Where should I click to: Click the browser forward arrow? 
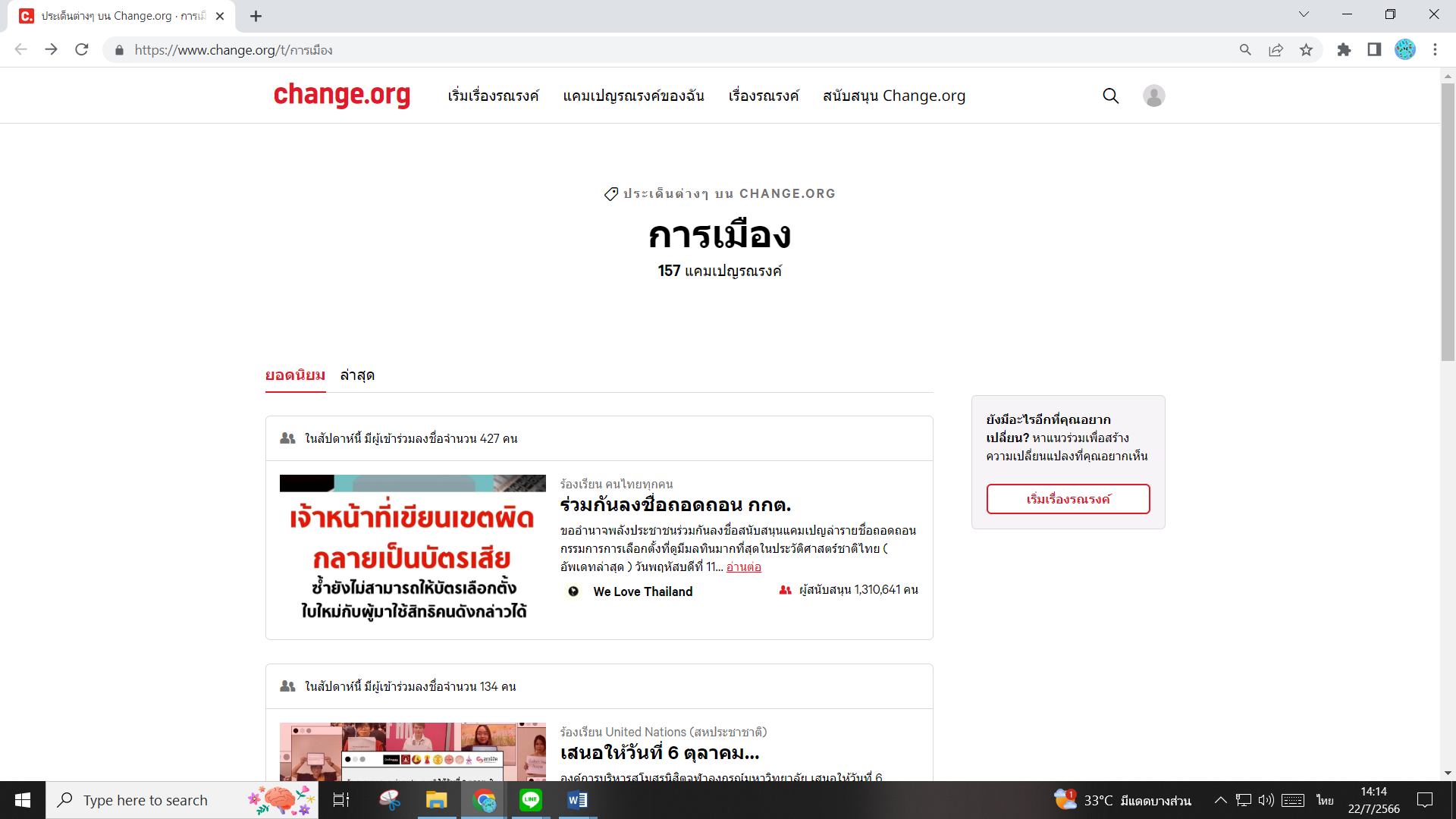click(51, 49)
